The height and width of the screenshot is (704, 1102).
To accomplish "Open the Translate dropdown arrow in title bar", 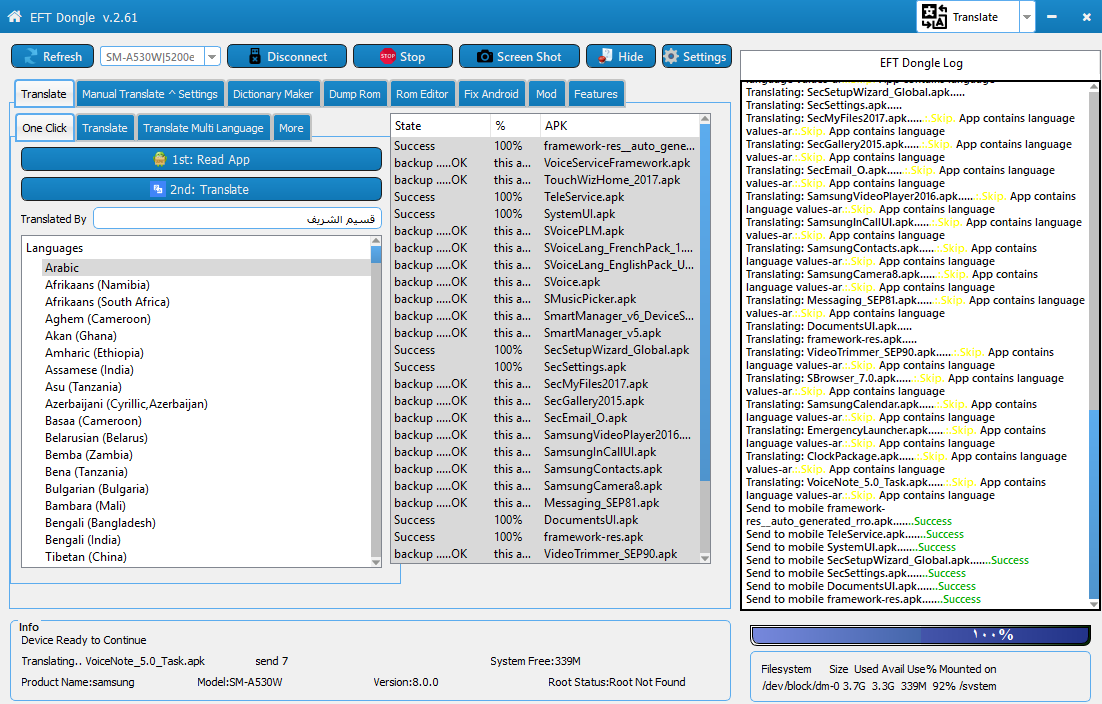I will [1027, 17].
